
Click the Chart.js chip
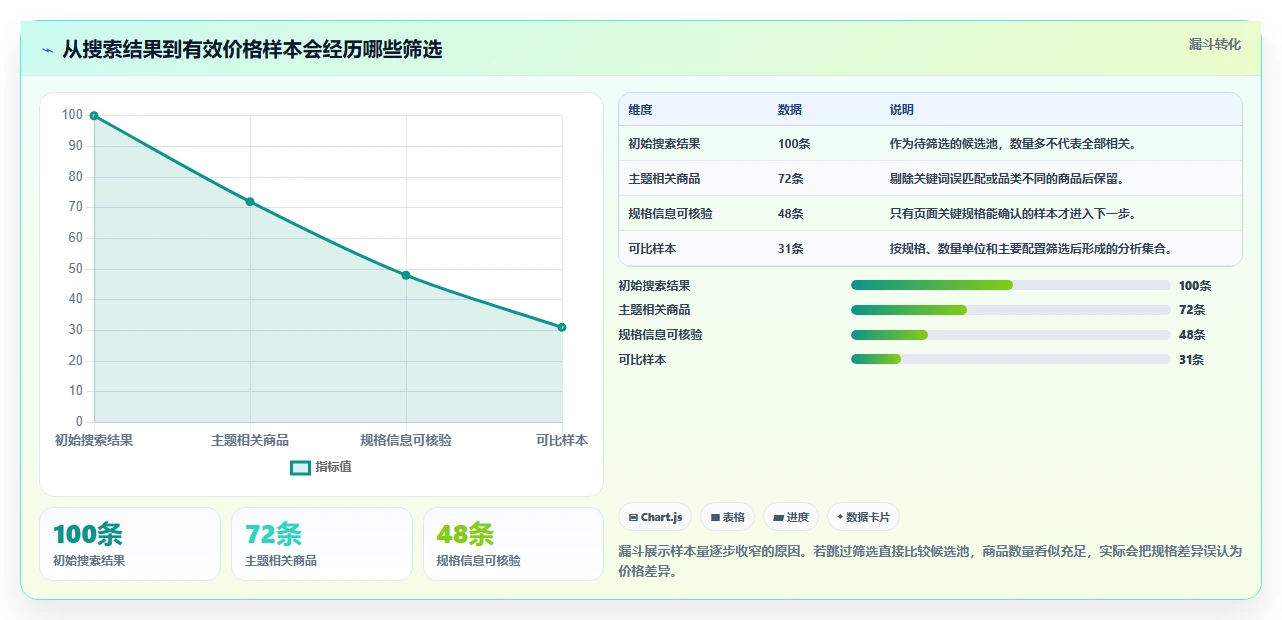(x=655, y=517)
